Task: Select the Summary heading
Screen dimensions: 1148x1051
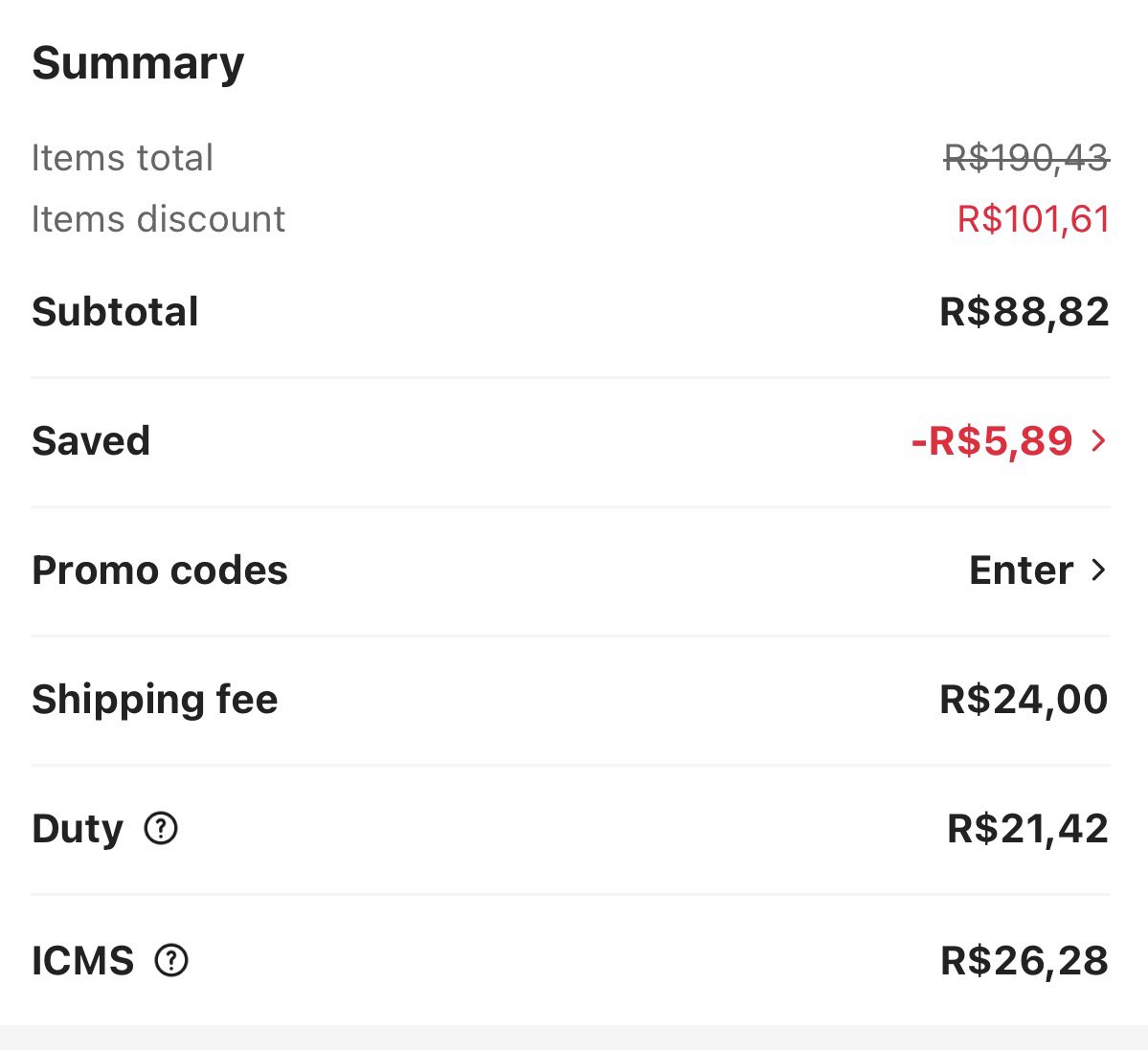Action: click(138, 64)
